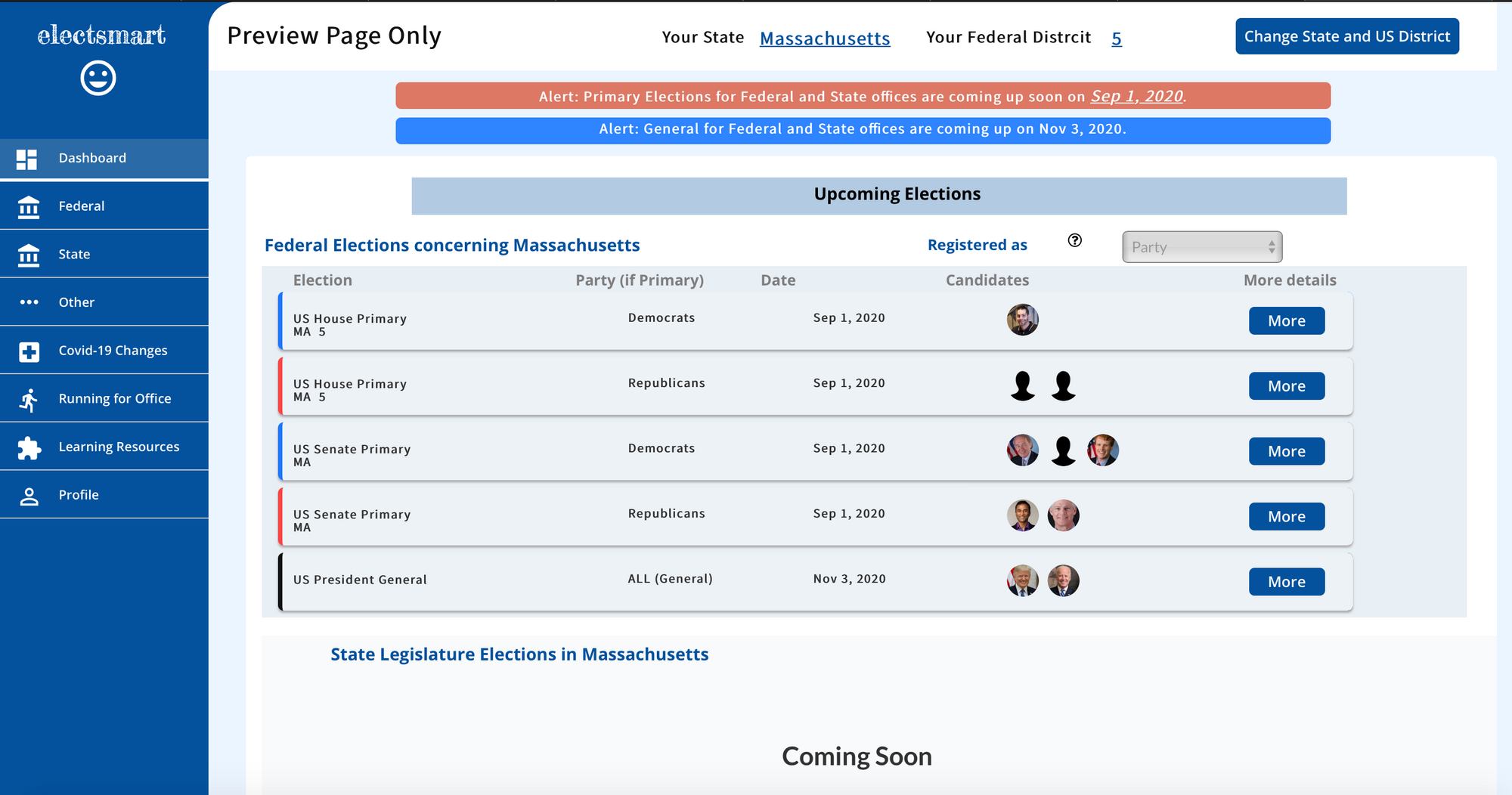Click the State building icon
This screenshot has height=795, width=1512.
tap(29, 255)
